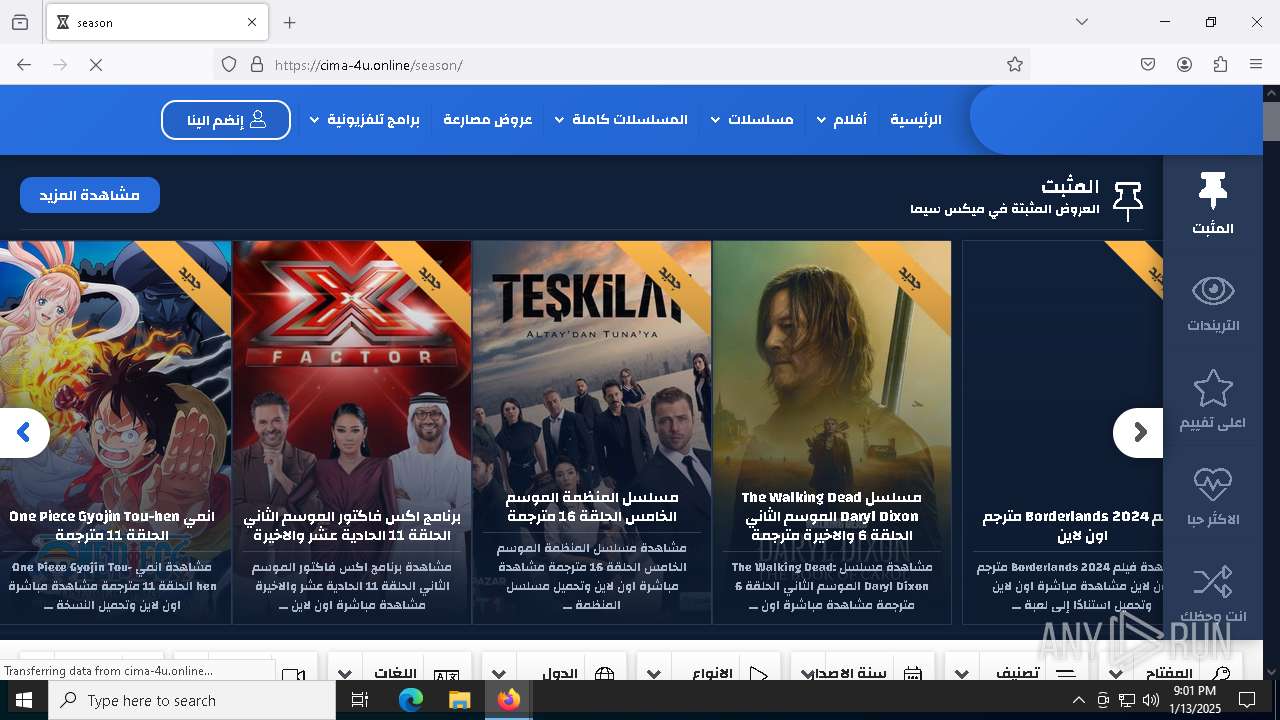Bookmark this page with the star icon
Viewport: 1280px width, 720px height.
(1015, 65)
